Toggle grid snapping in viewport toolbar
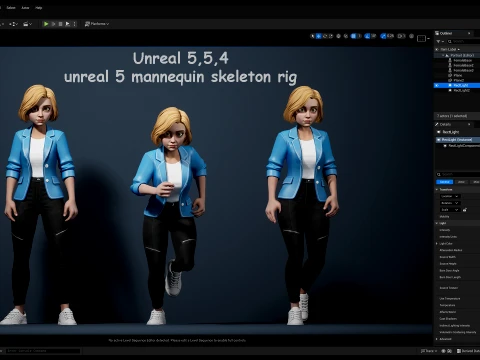This screenshot has width=480, height=360. (354, 36)
